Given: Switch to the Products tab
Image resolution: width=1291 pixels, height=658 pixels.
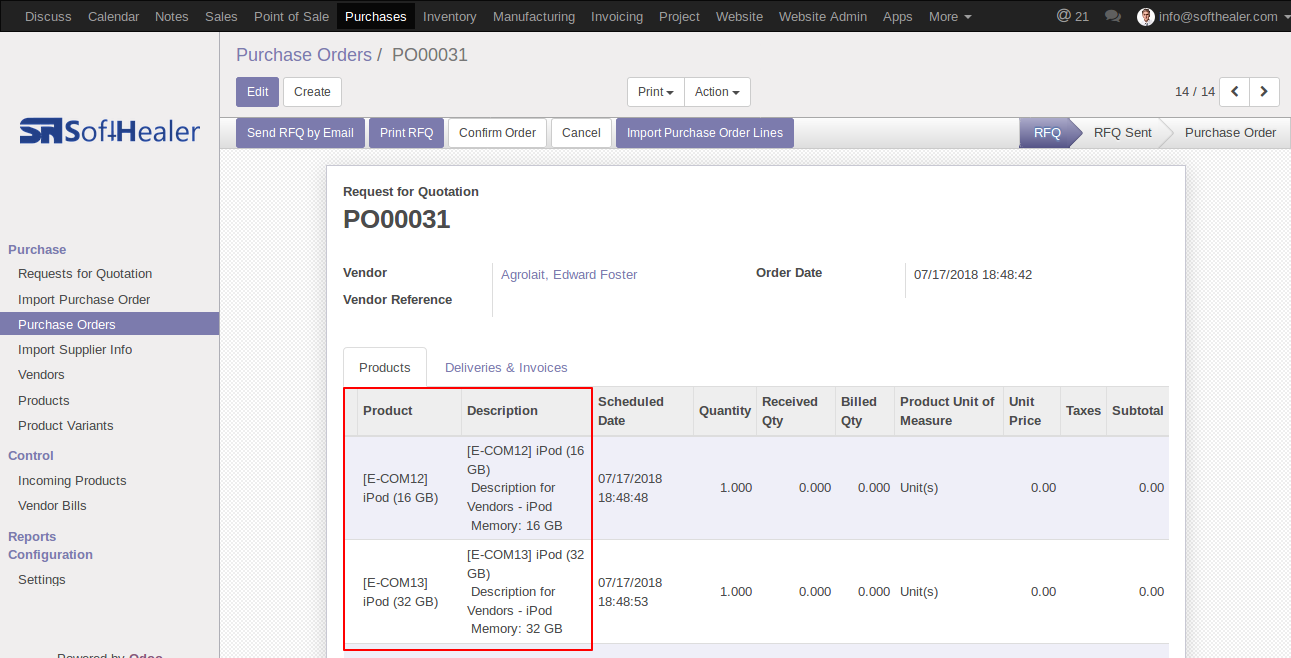Looking at the screenshot, I should pos(385,367).
